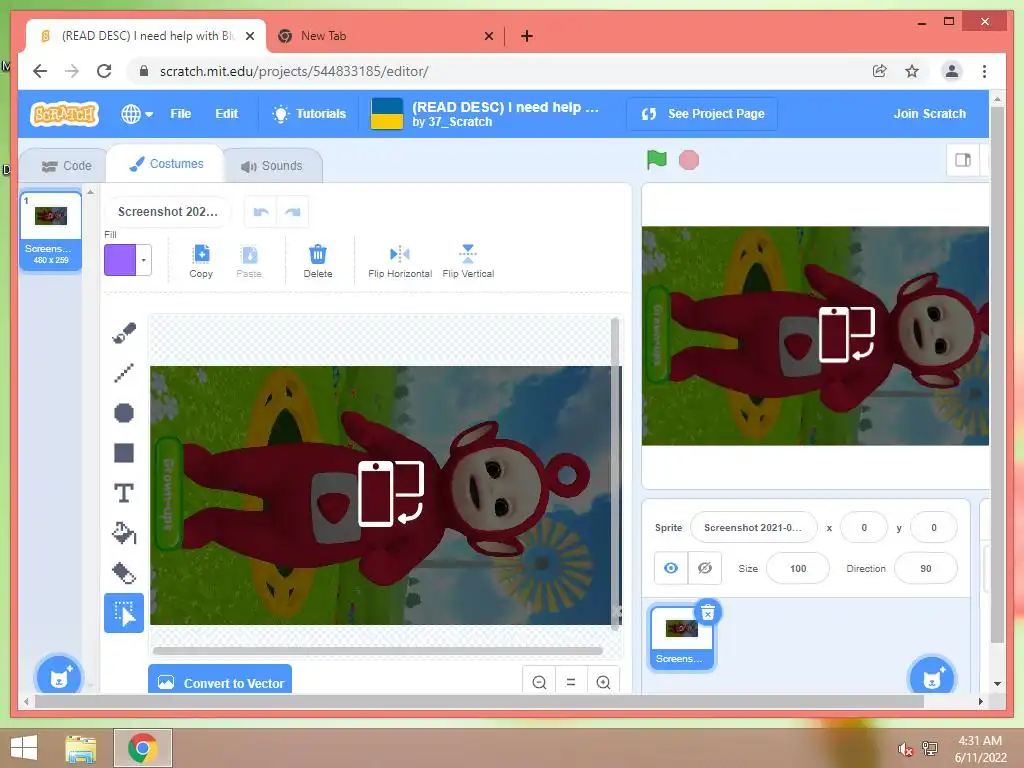Click the Choose a Sprite cat button
This screenshot has width=1024, height=768.
pyautogui.click(x=932, y=676)
